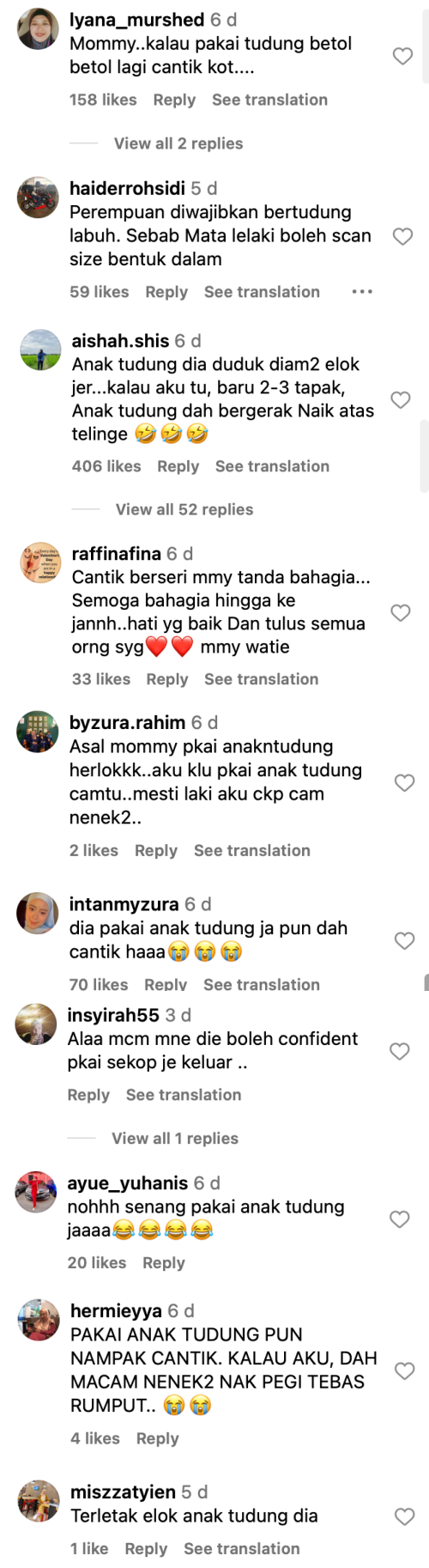Open more options on haiderrohsidi's comment
Screen dimensions: 429x1568
coord(362,292)
